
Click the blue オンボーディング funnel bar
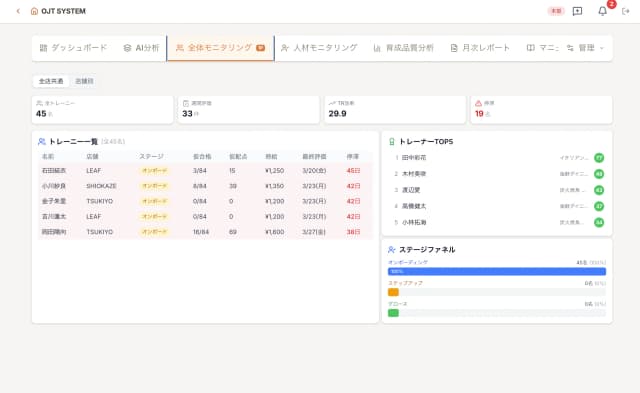(x=497, y=271)
